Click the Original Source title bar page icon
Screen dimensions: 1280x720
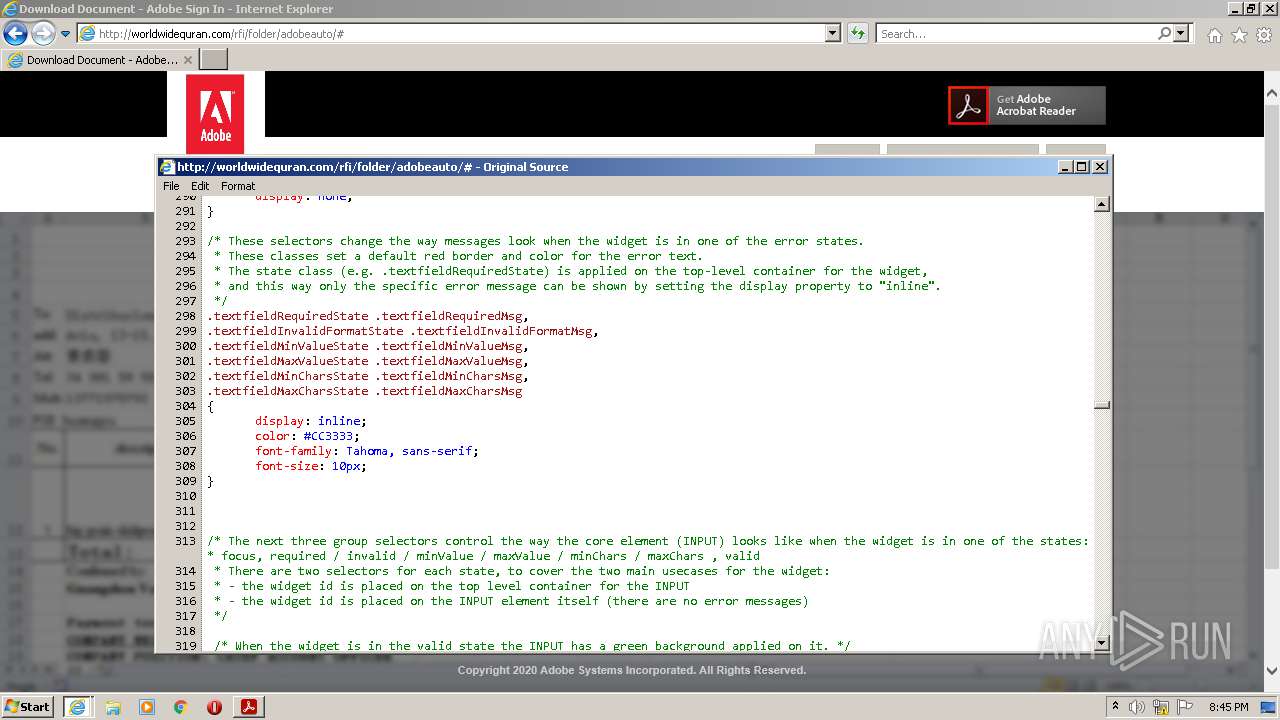(168, 167)
